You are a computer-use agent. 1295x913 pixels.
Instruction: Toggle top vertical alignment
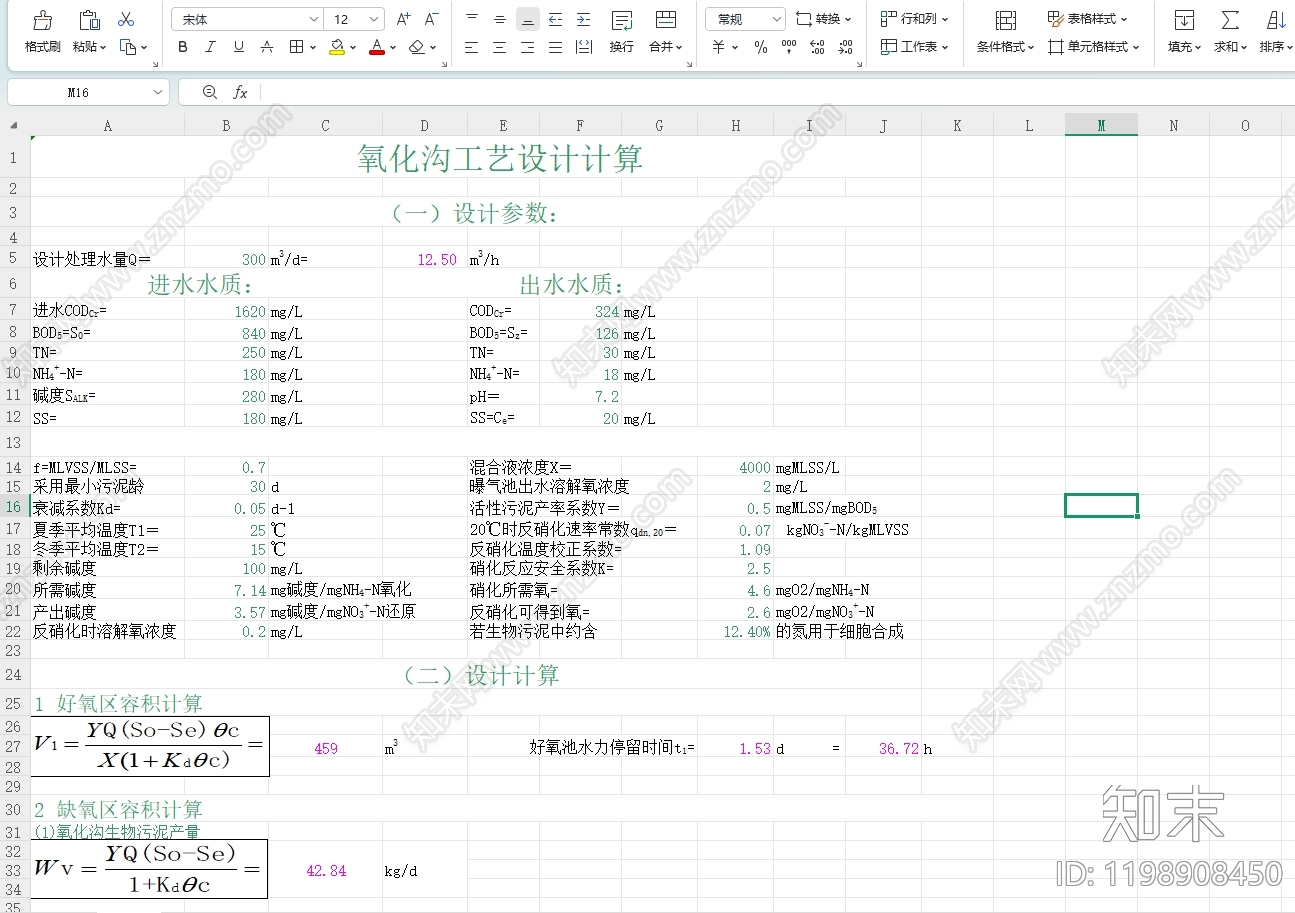[x=472, y=19]
